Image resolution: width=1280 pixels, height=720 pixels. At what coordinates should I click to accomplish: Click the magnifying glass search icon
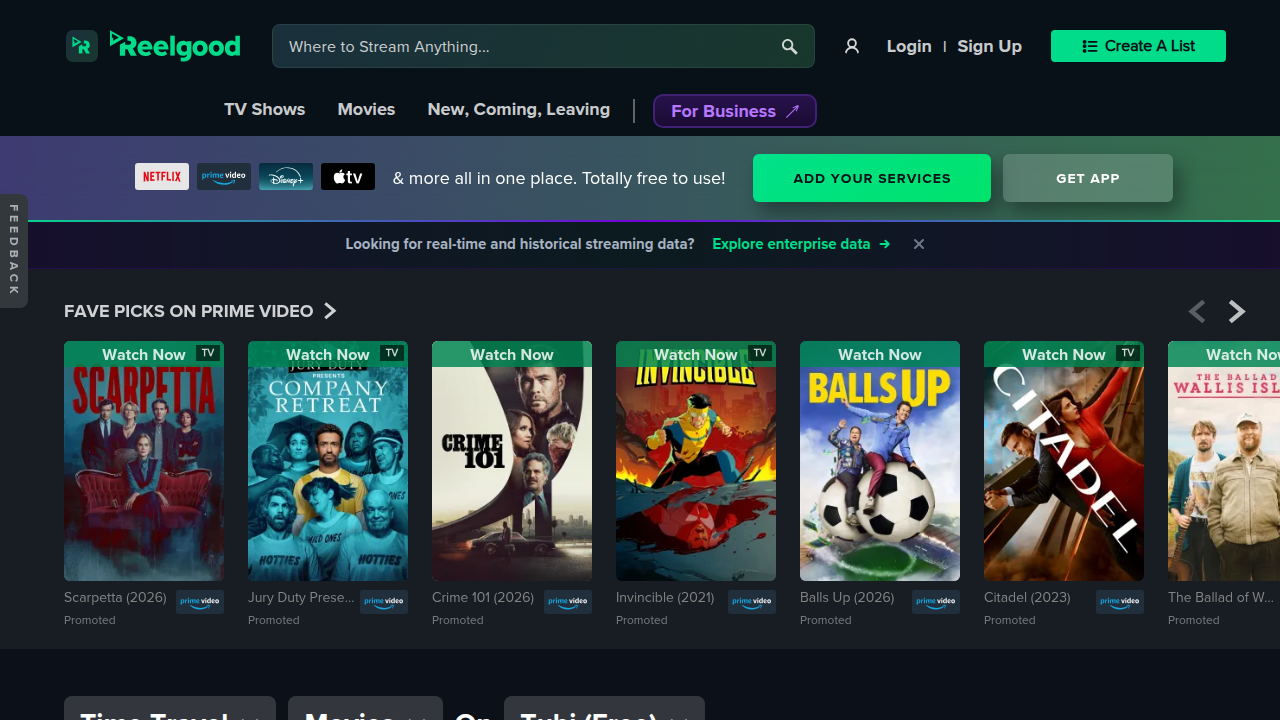click(x=789, y=47)
